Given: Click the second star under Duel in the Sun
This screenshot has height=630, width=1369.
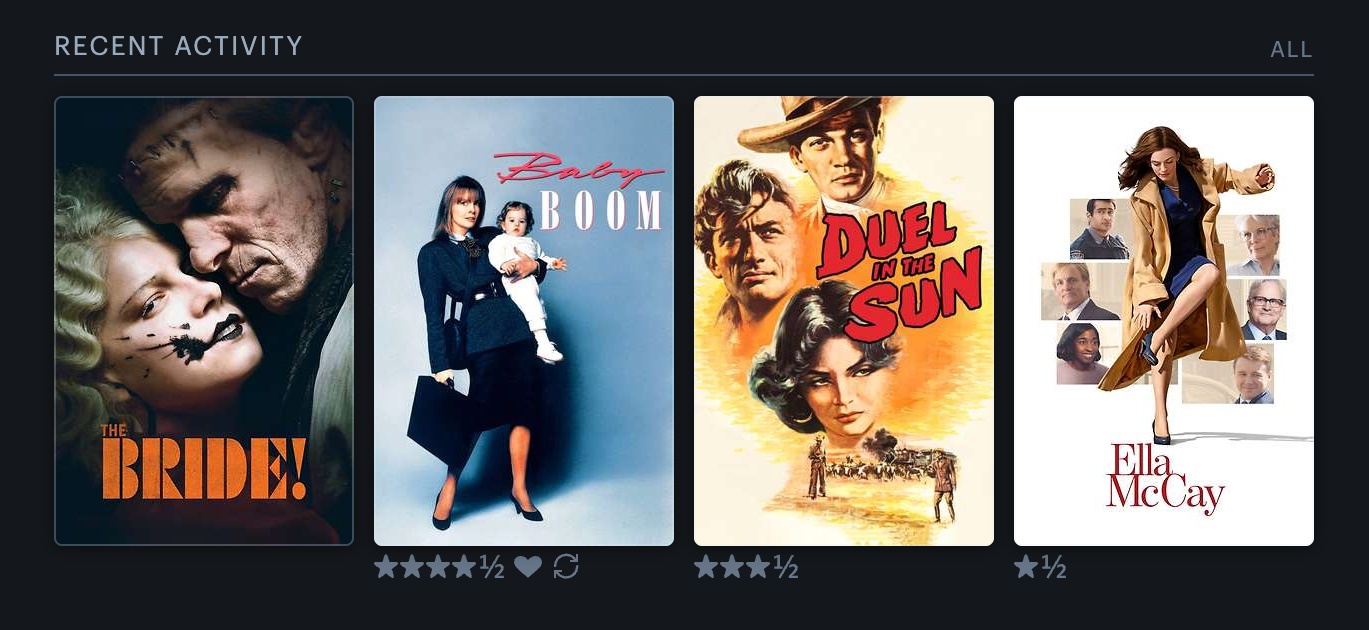Looking at the screenshot, I should [732, 568].
